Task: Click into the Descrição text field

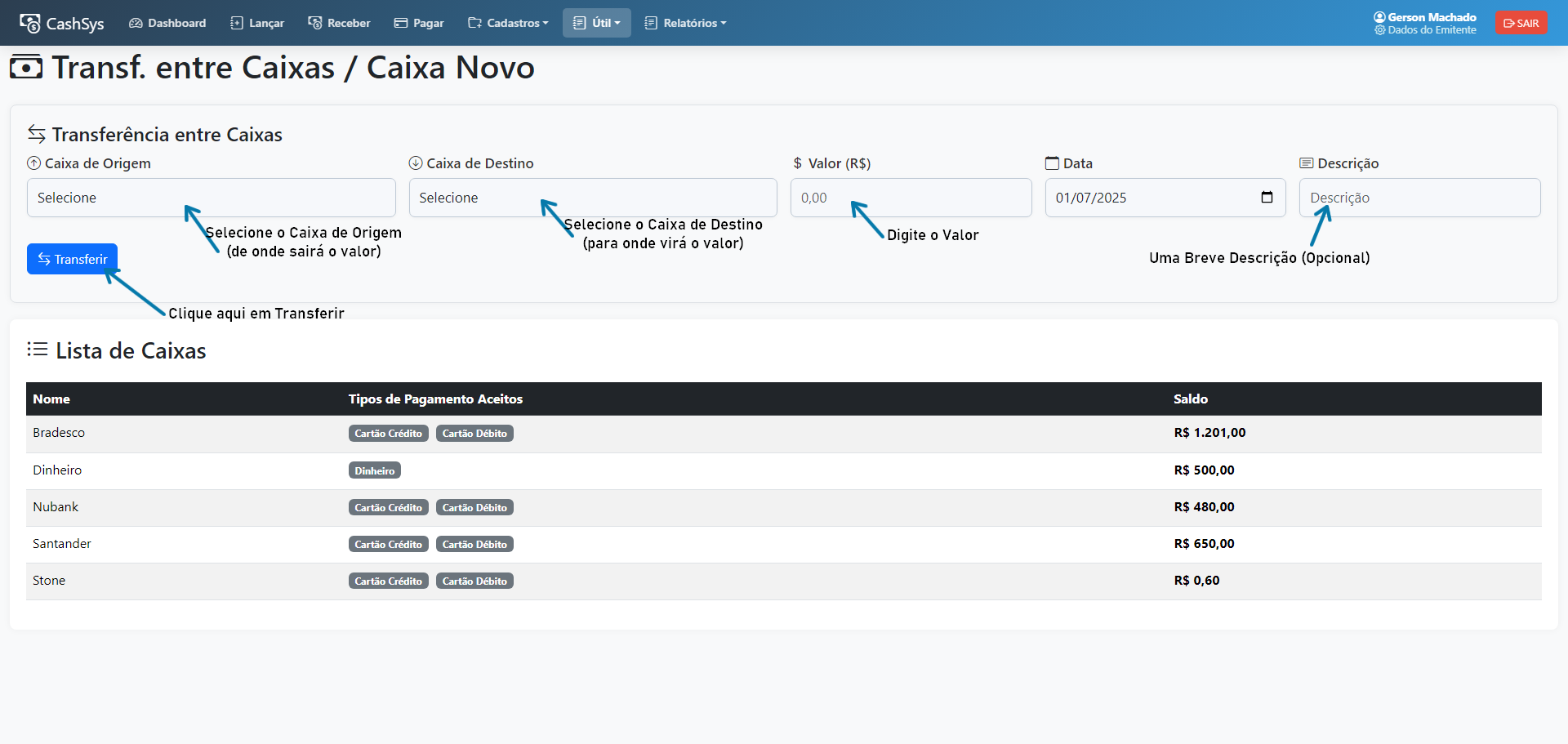Action: [x=1419, y=198]
